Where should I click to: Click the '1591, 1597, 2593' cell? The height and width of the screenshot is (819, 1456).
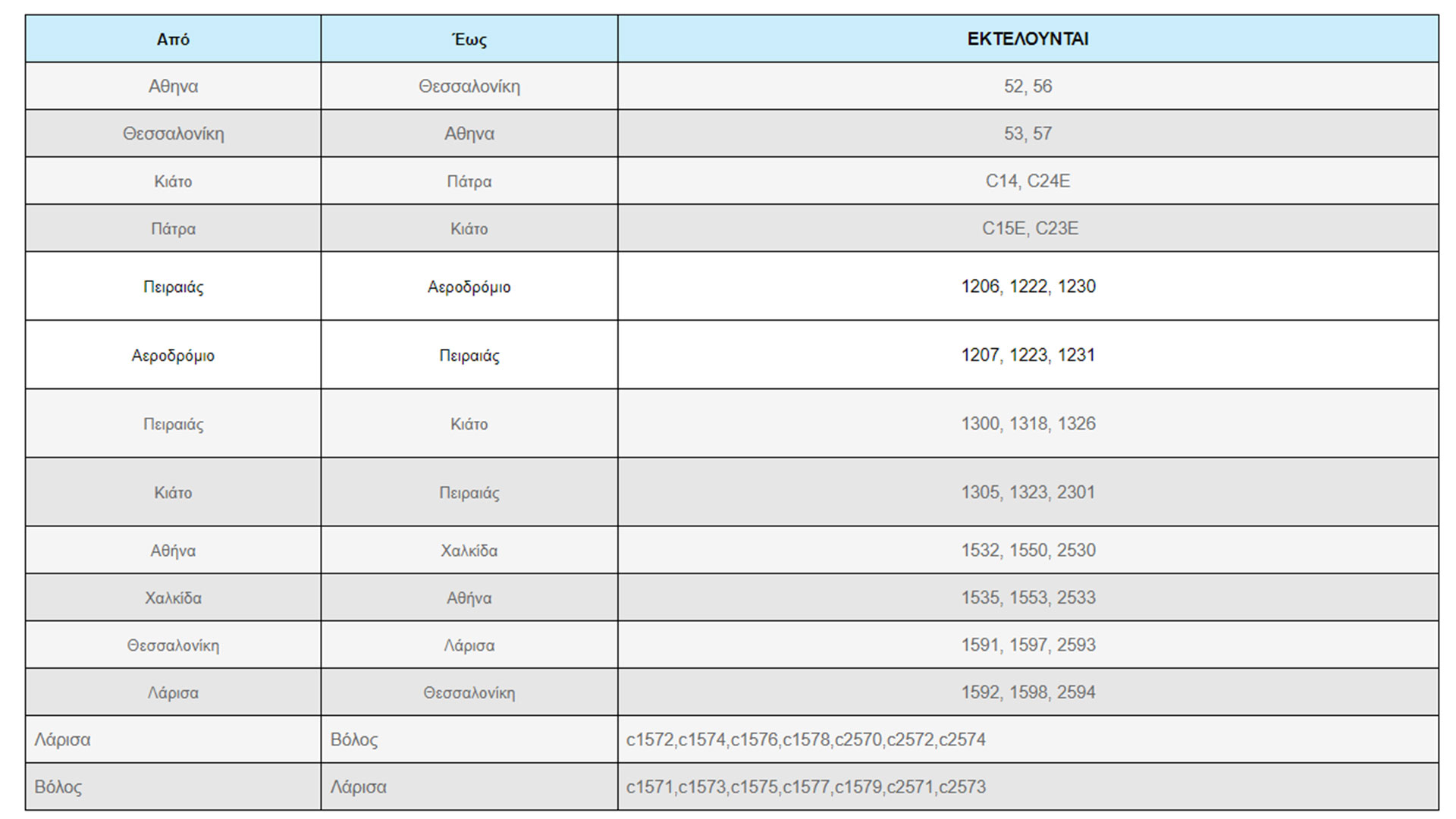tap(1028, 645)
